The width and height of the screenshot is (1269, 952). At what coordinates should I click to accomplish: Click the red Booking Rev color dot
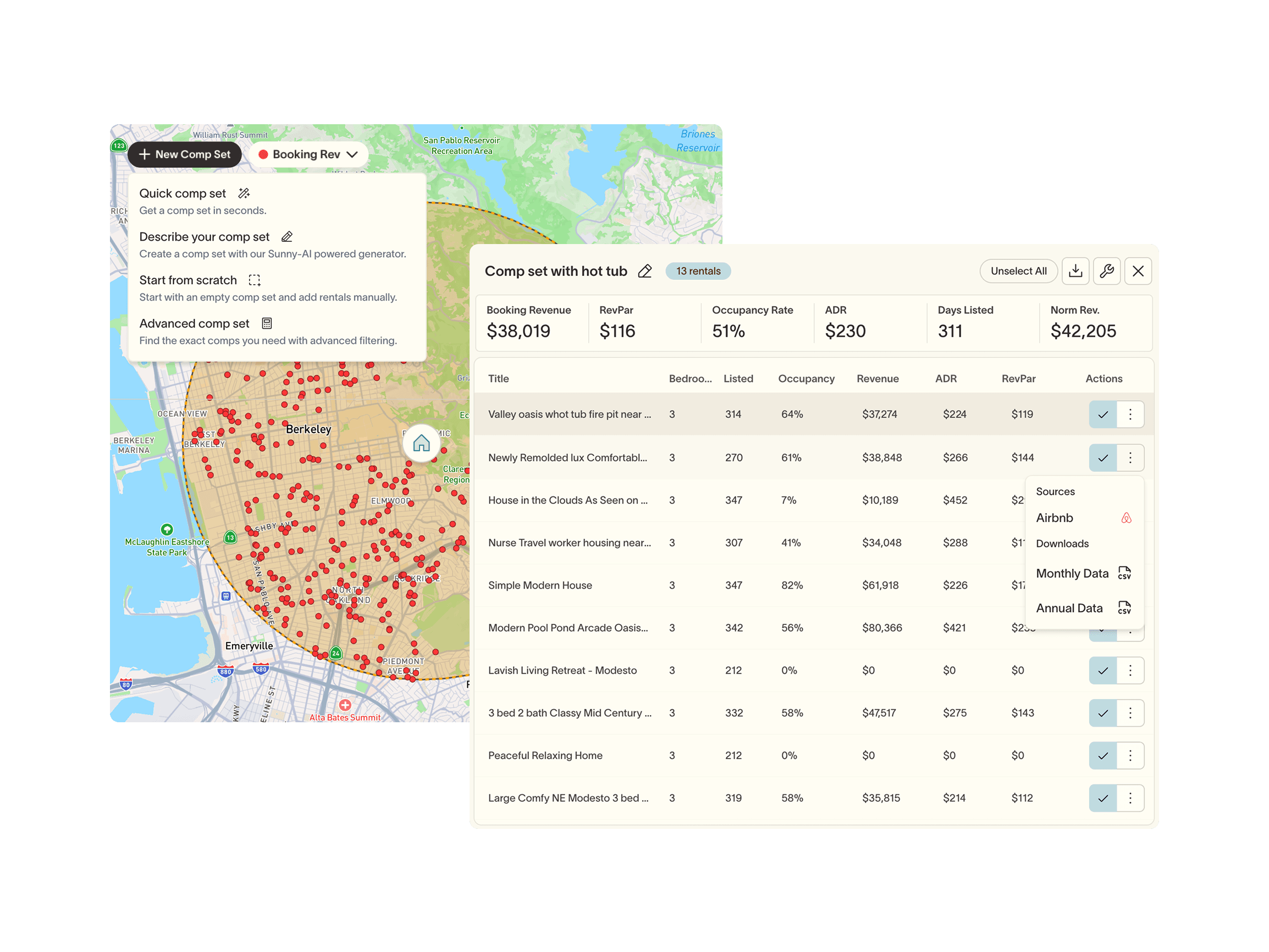[x=263, y=154]
